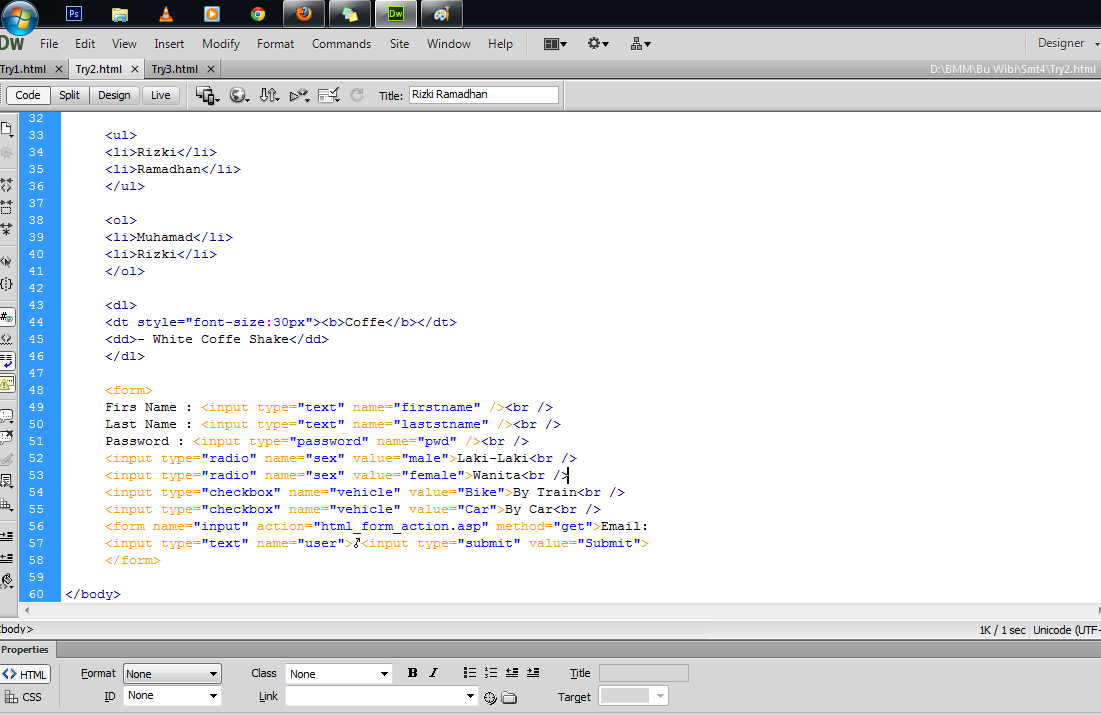The image size is (1101, 715).
Task: Open VLC media player from taskbar
Action: tap(166, 13)
